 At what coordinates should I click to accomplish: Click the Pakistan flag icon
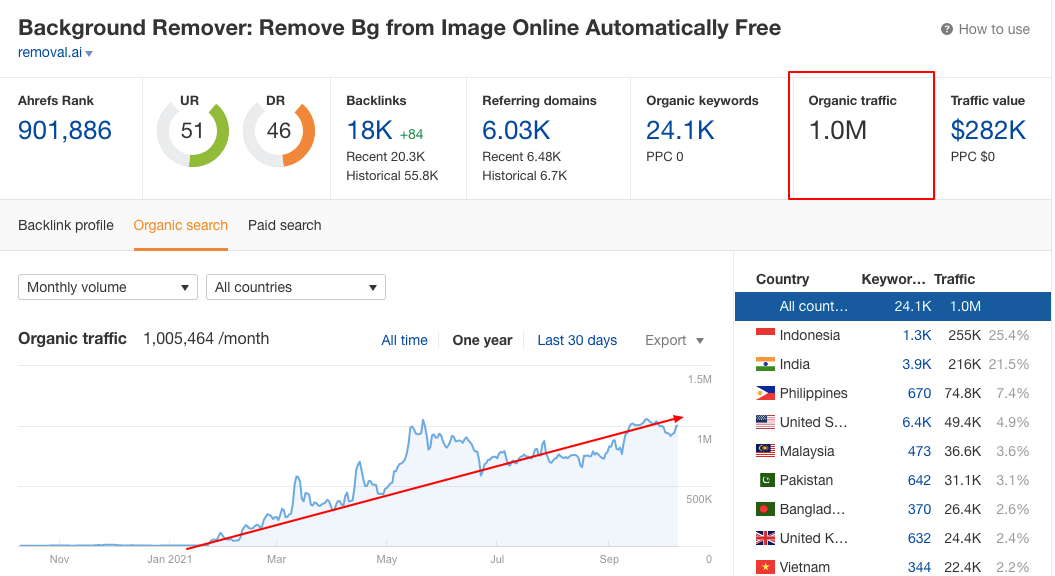tap(767, 480)
